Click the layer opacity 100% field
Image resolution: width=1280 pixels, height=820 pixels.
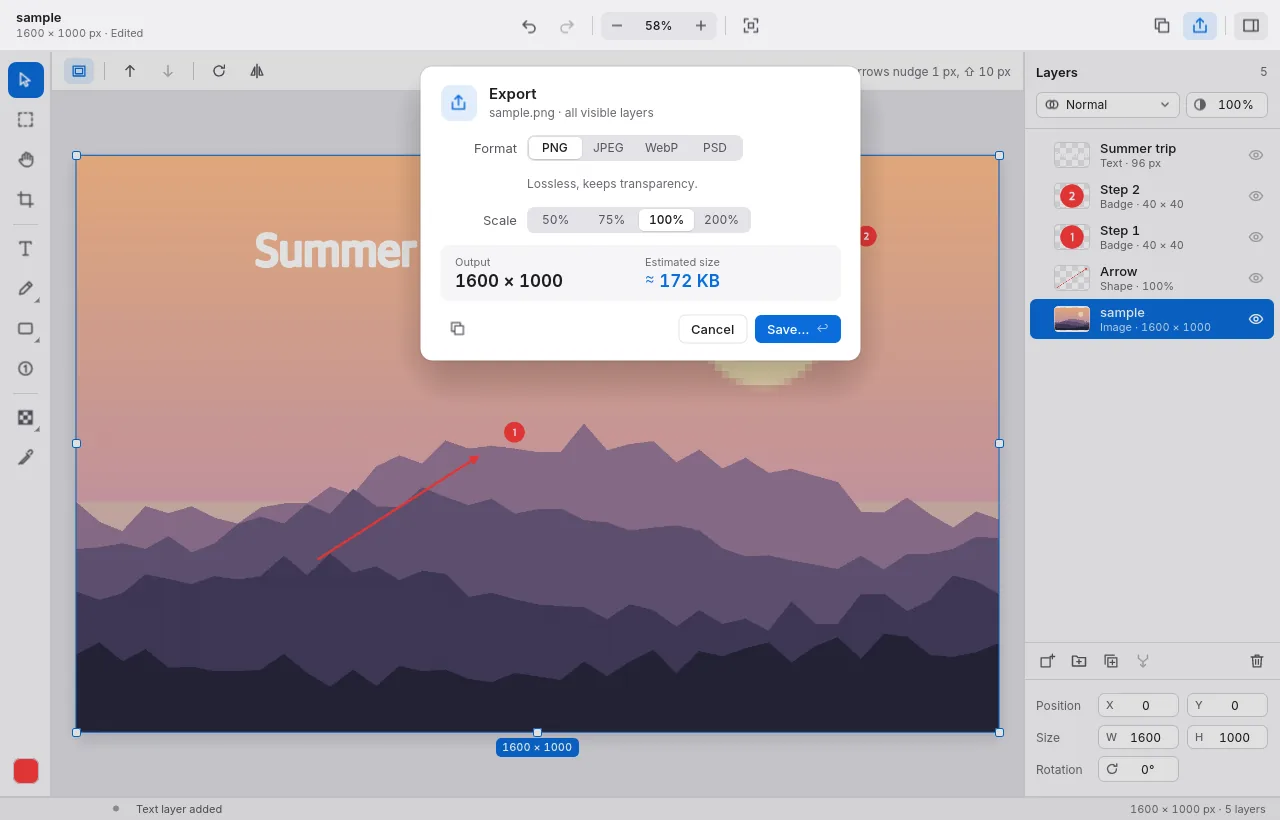click(1227, 105)
